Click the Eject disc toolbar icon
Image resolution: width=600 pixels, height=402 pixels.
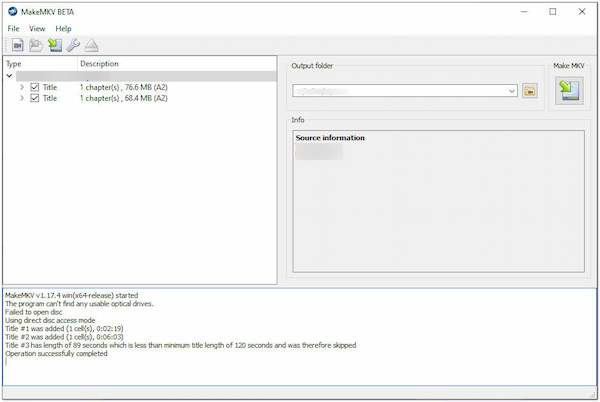tap(91, 45)
